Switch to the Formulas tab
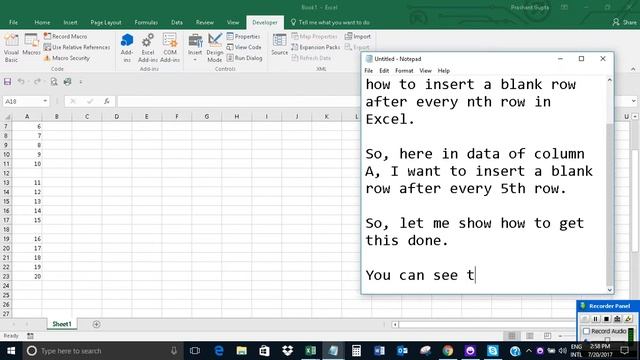 146,22
